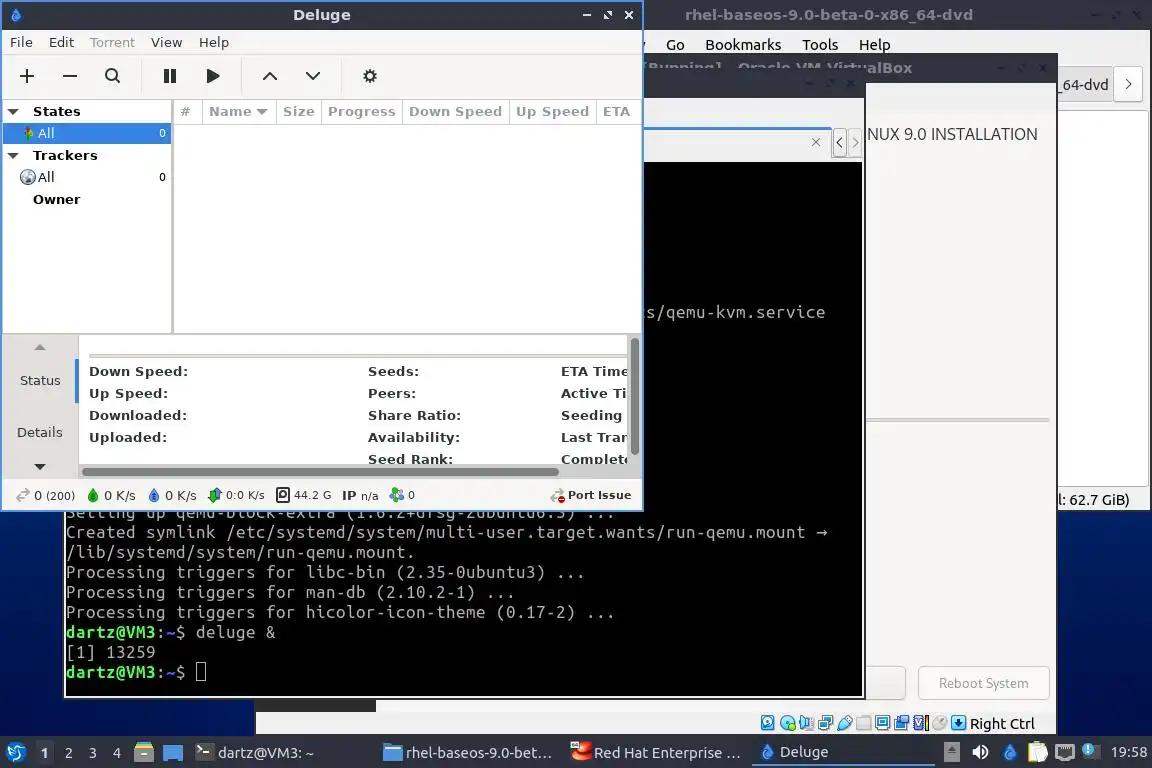Open the View menu in Deluge
The height and width of the screenshot is (768, 1152).
click(166, 43)
